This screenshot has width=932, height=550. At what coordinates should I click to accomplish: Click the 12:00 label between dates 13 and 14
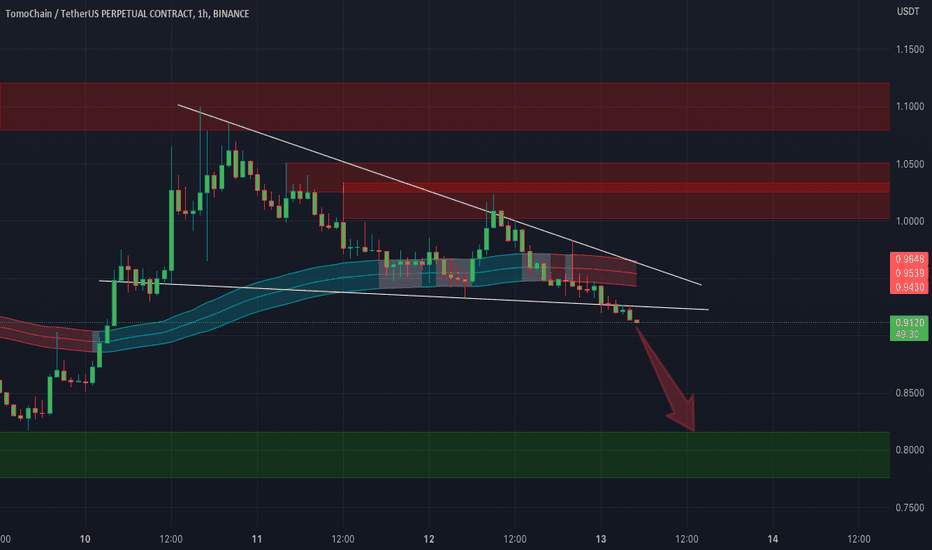pos(687,539)
